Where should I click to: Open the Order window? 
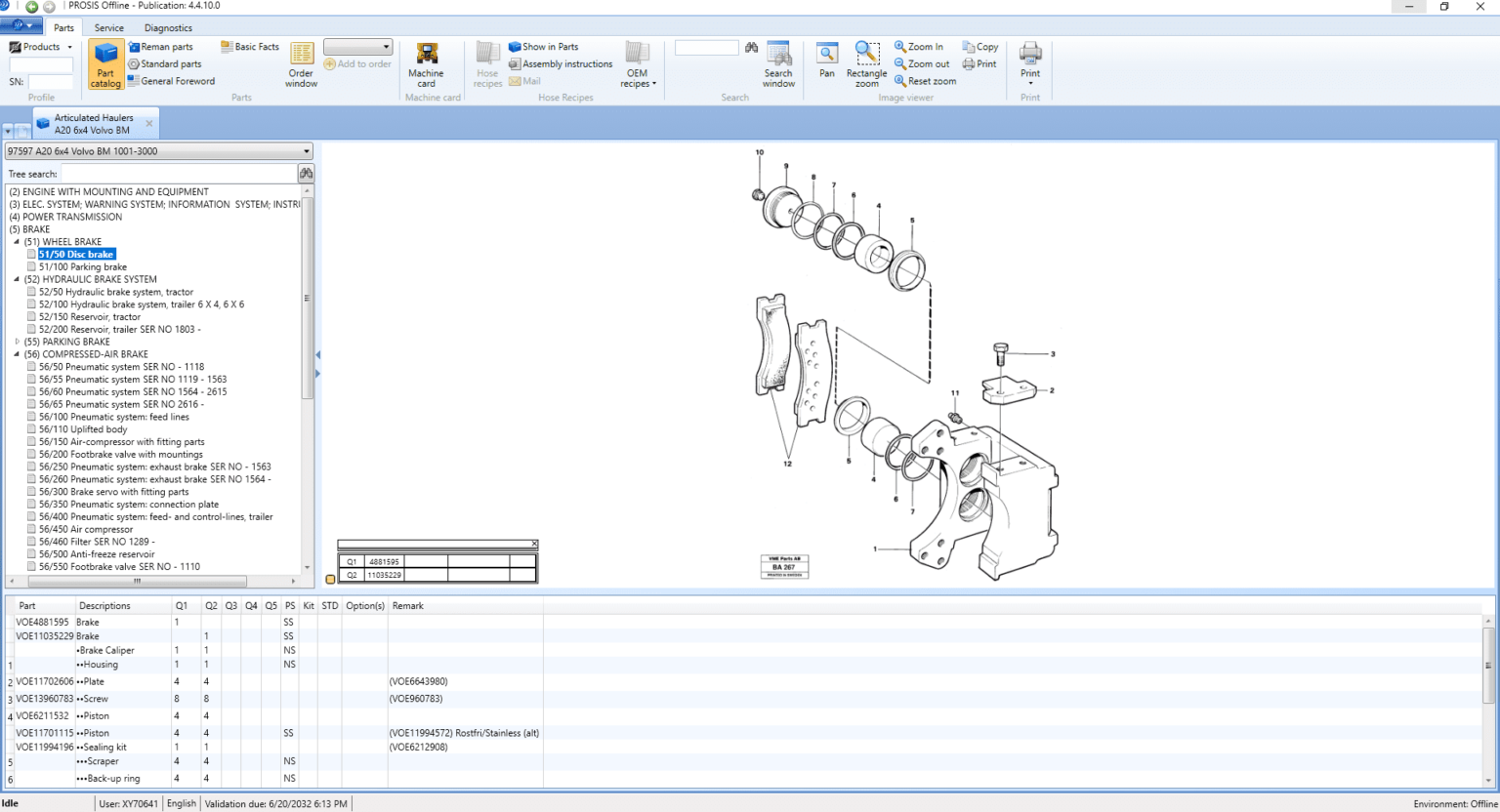[301, 64]
